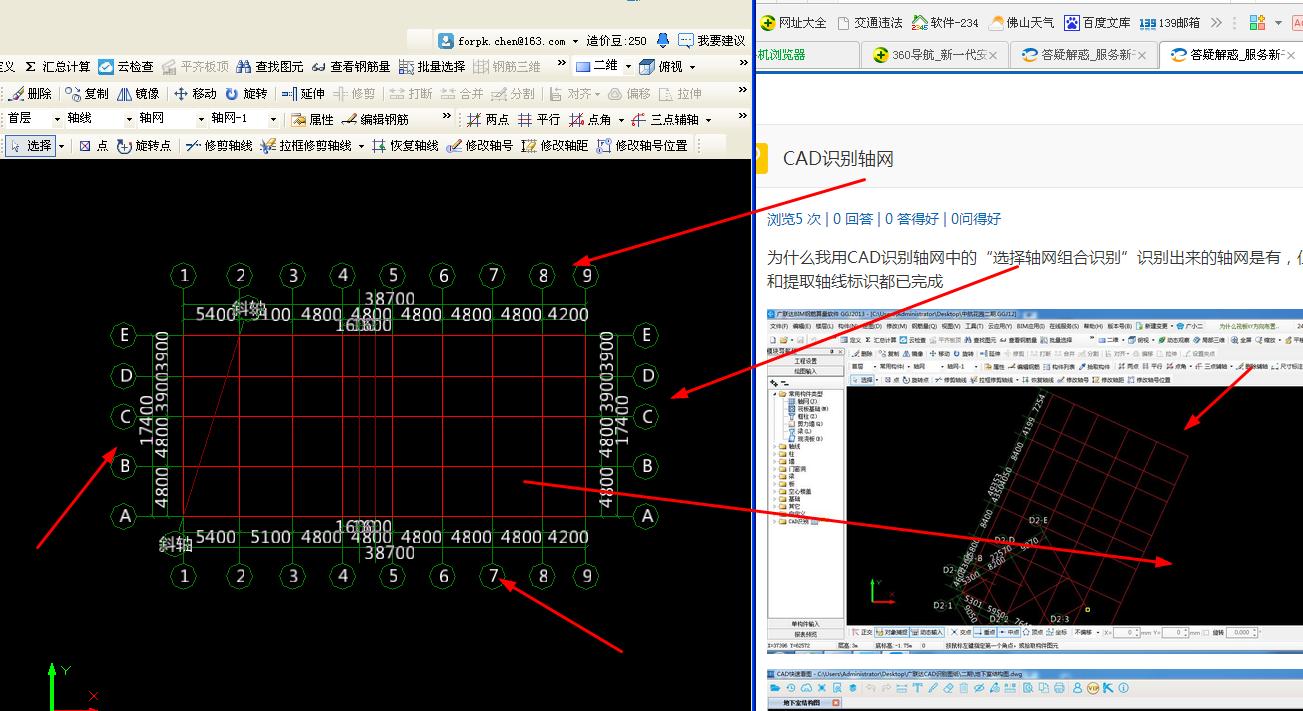Open 软件-234 bookmark

[945, 22]
